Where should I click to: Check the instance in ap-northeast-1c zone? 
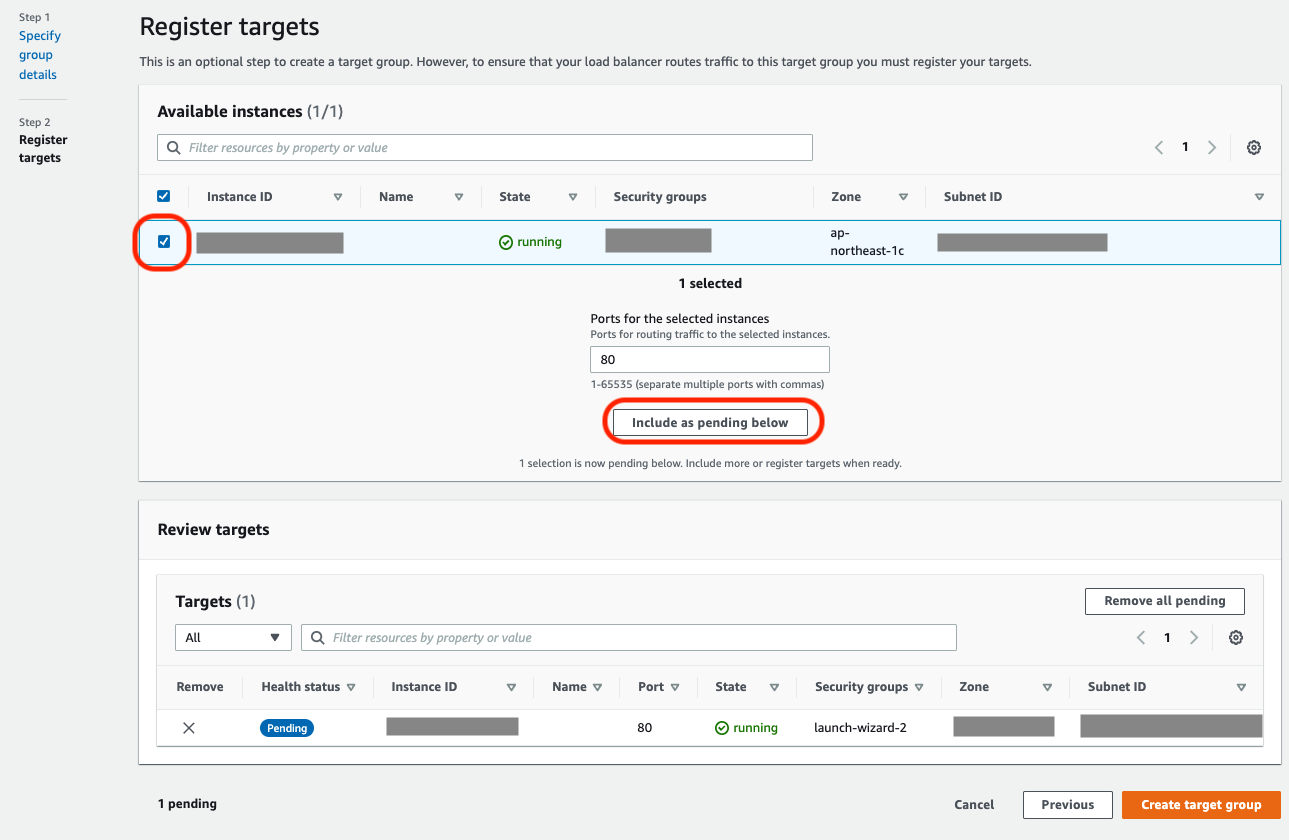(x=163, y=242)
